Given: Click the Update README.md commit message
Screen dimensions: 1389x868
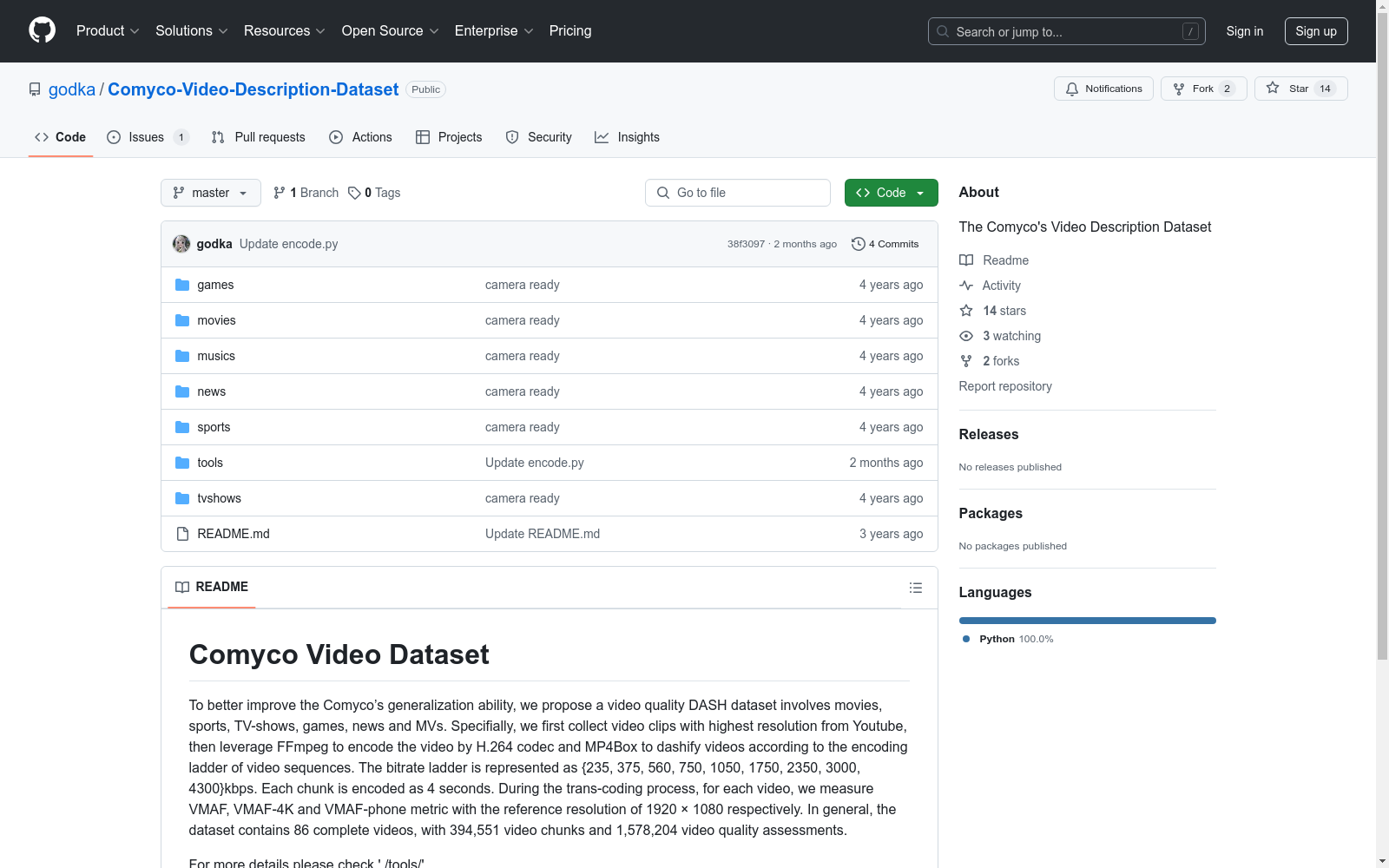Looking at the screenshot, I should (543, 534).
